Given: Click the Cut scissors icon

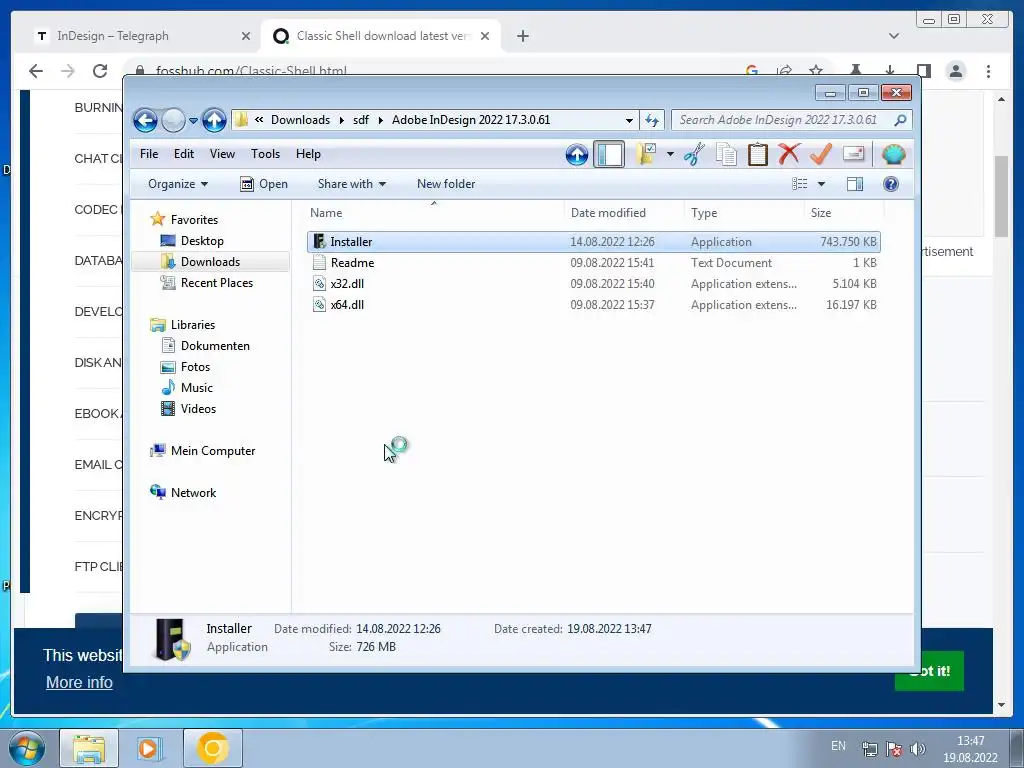Looking at the screenshot, I should pos(694,155).
